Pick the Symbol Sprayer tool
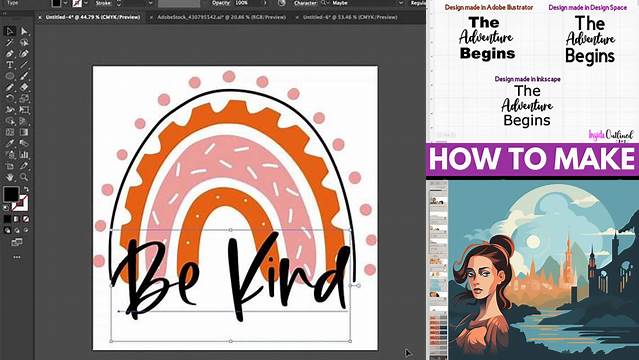 10,155
